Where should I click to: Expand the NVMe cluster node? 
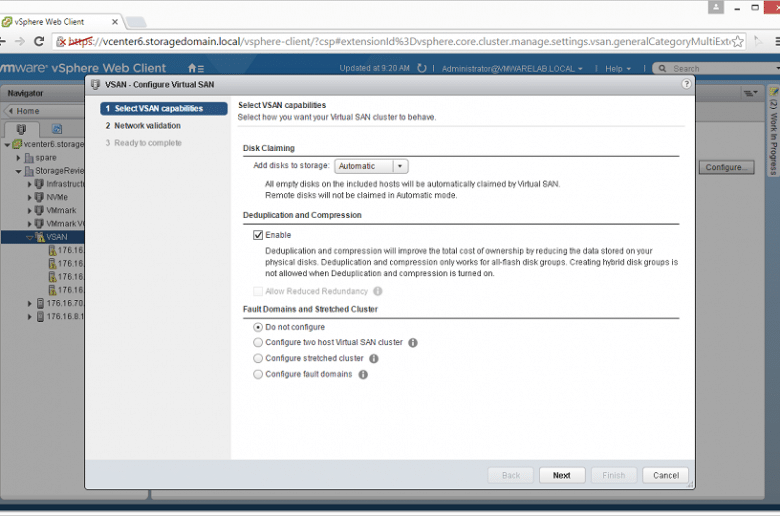click(x=29, y=198)
